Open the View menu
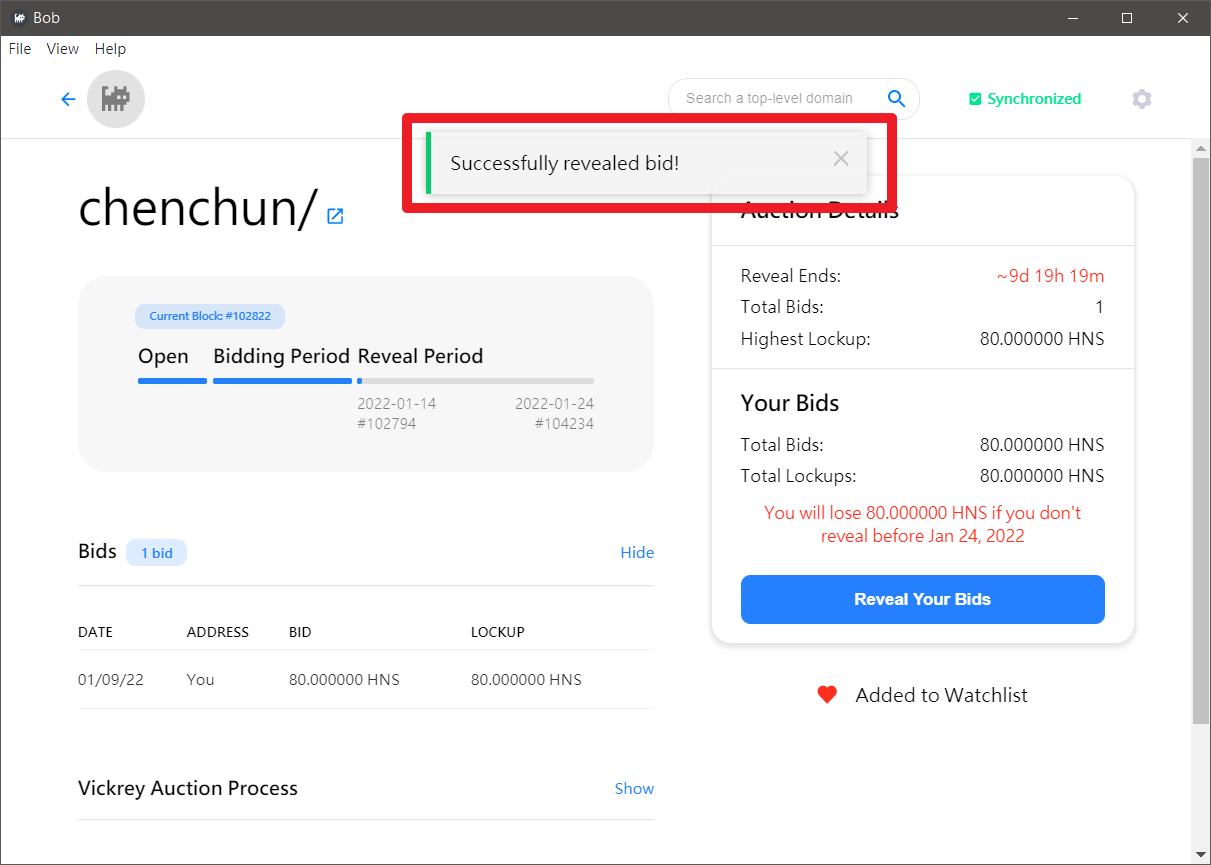The height and width of the screenshot is (865, 1211). (63, 49)
